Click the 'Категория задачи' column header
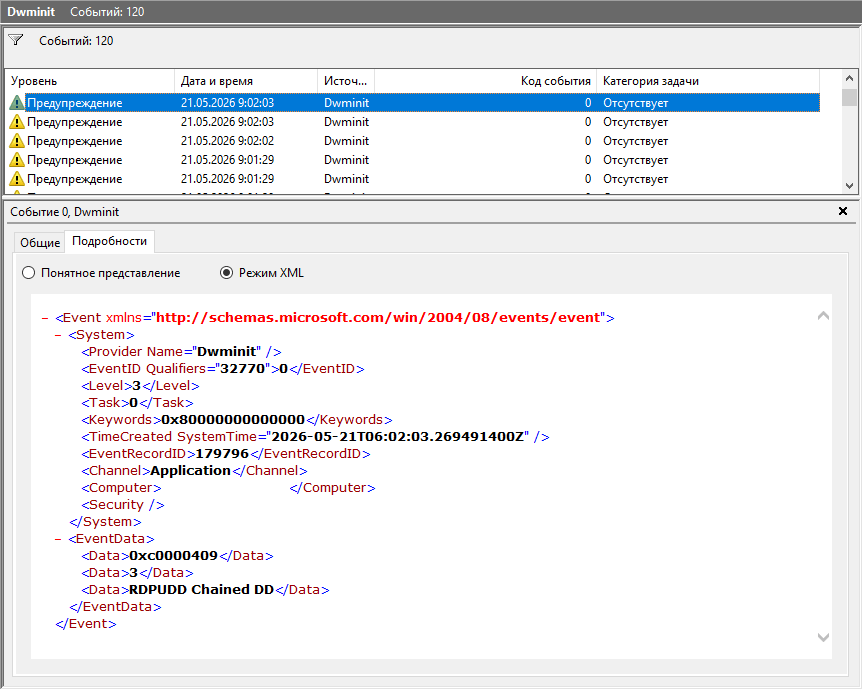 point(708,81)
